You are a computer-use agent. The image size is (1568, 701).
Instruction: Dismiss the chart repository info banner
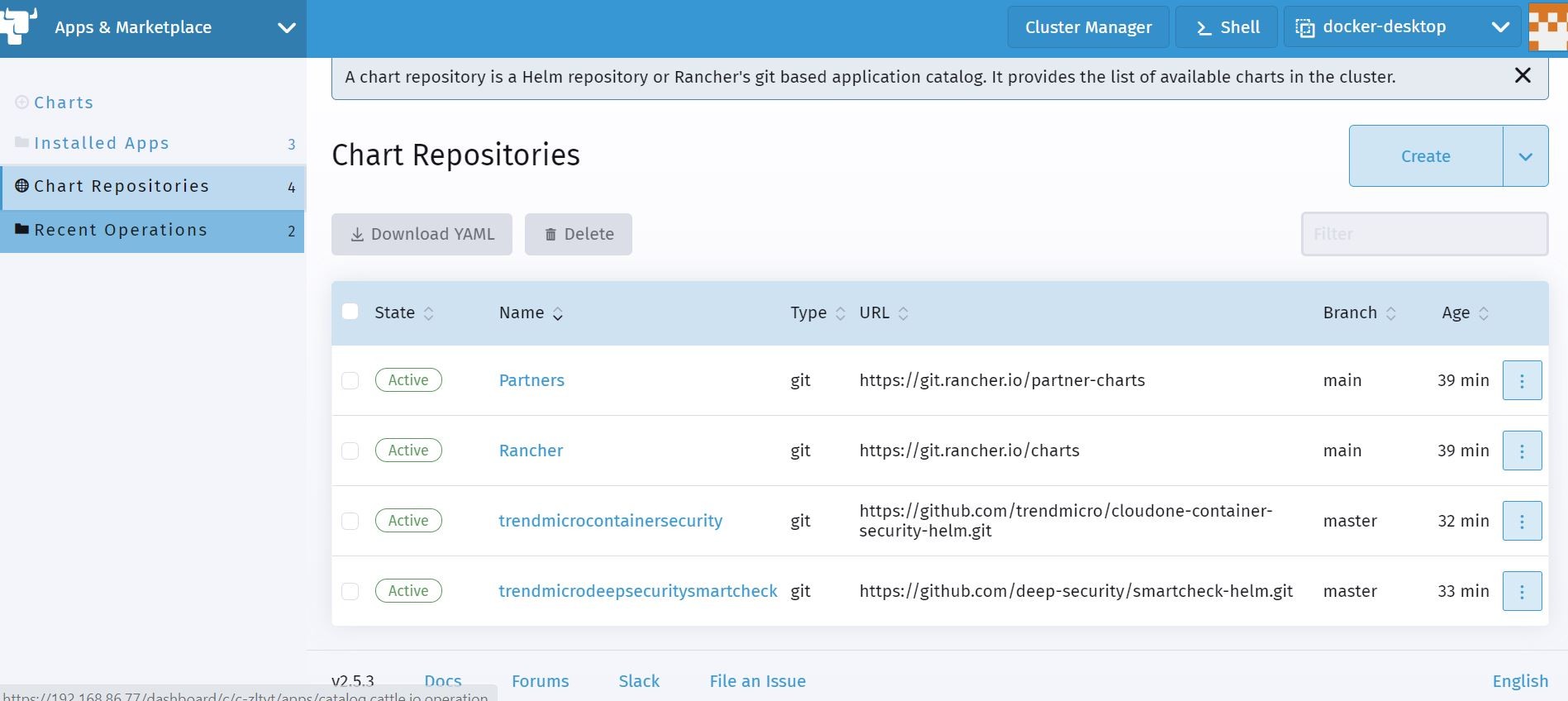1523,76
